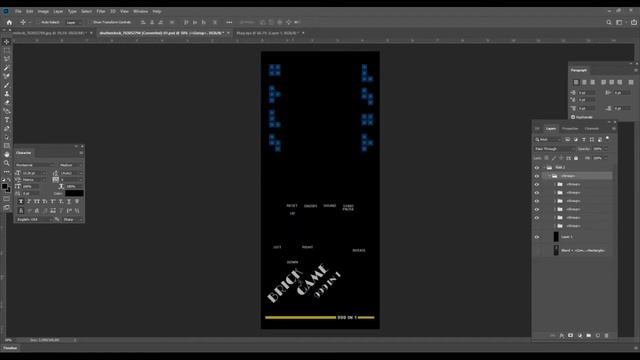Select the Eraser tool

coord(7,102)
